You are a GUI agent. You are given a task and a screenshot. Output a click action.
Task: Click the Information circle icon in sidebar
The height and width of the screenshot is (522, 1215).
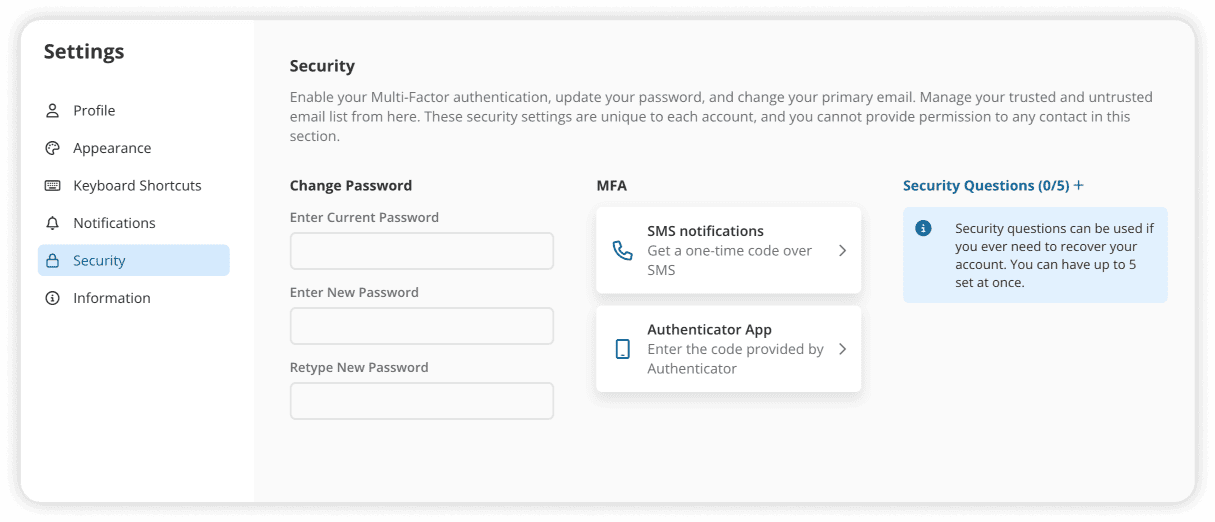pyautogui.click(x=53, y=298)
